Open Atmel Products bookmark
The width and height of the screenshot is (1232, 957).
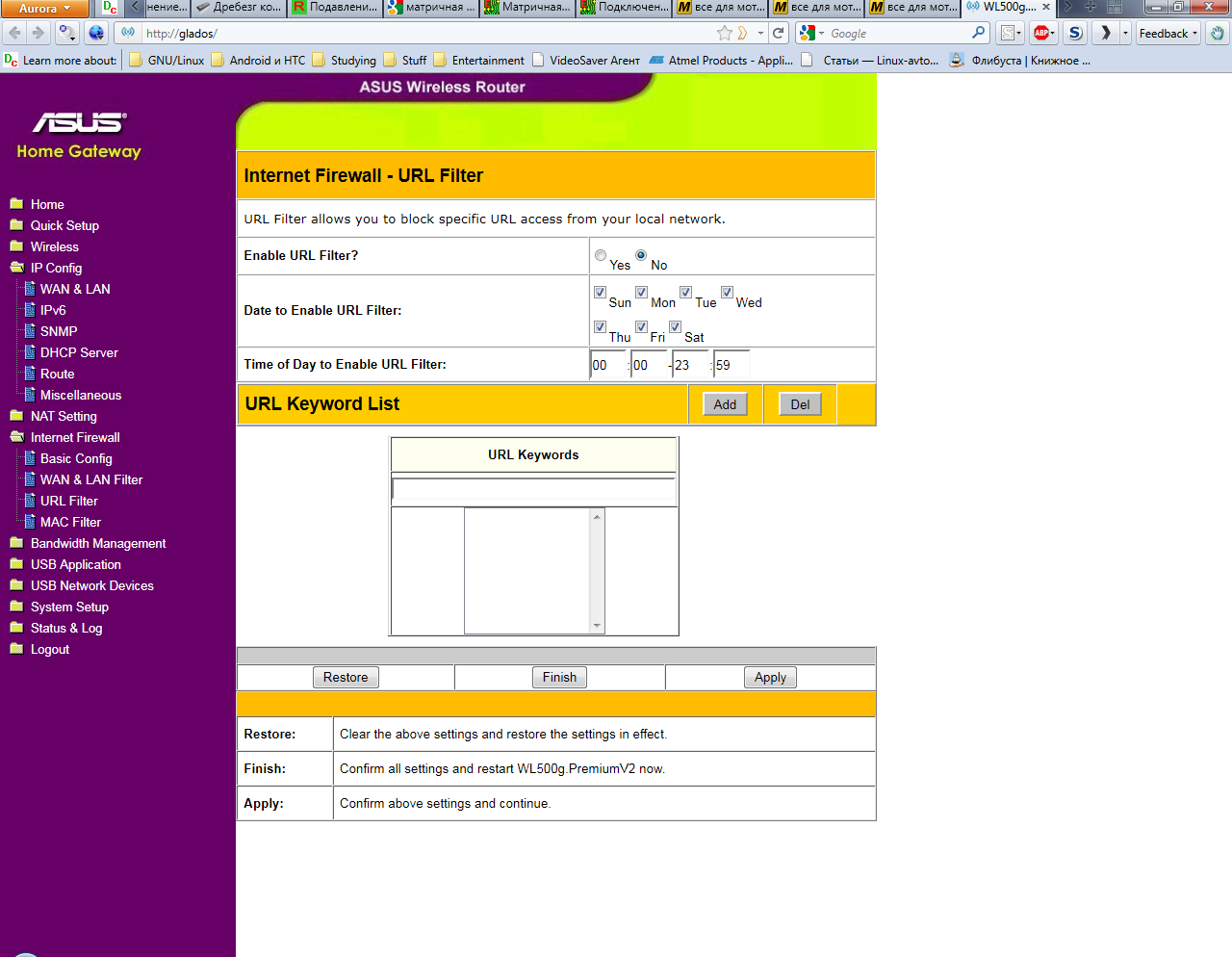[722, 60]
